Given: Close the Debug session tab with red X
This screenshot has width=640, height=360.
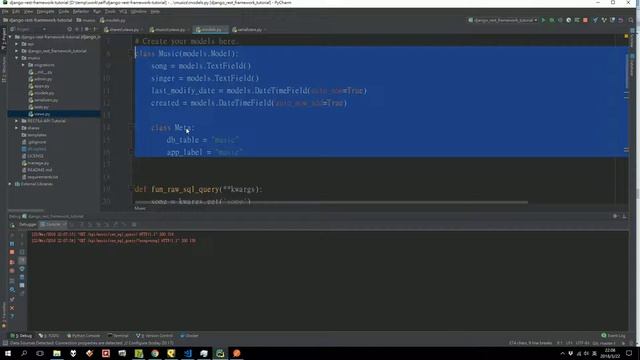Looking at the screenshot, I should (12, 308).
